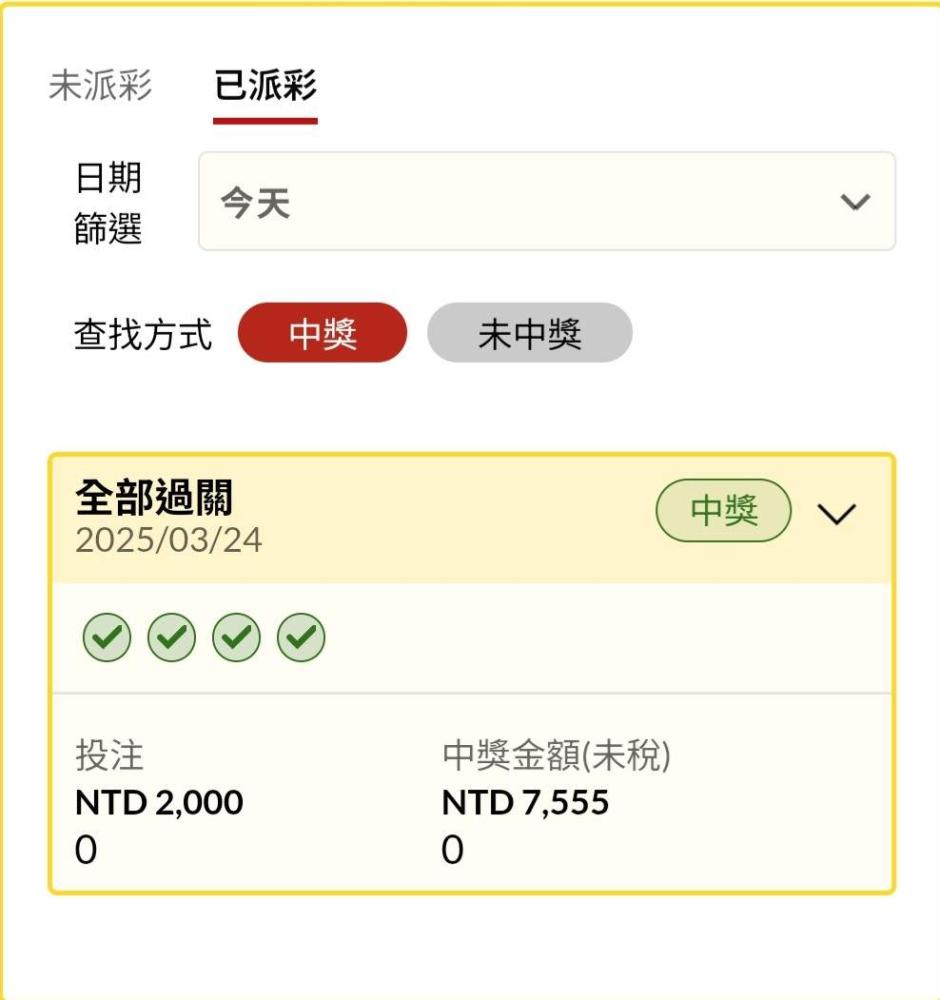This screenshot has height=1000, width=940.
Task: Click the 中獎金額(未稅) label
Action: point(556,756)
